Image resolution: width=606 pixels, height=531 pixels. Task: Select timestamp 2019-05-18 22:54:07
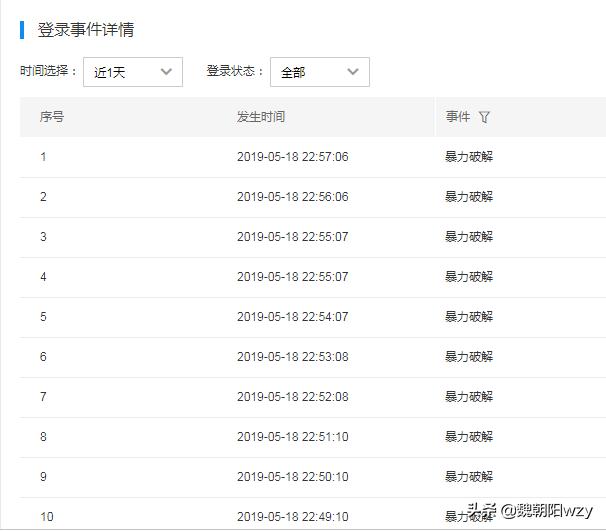coord(292,317)
